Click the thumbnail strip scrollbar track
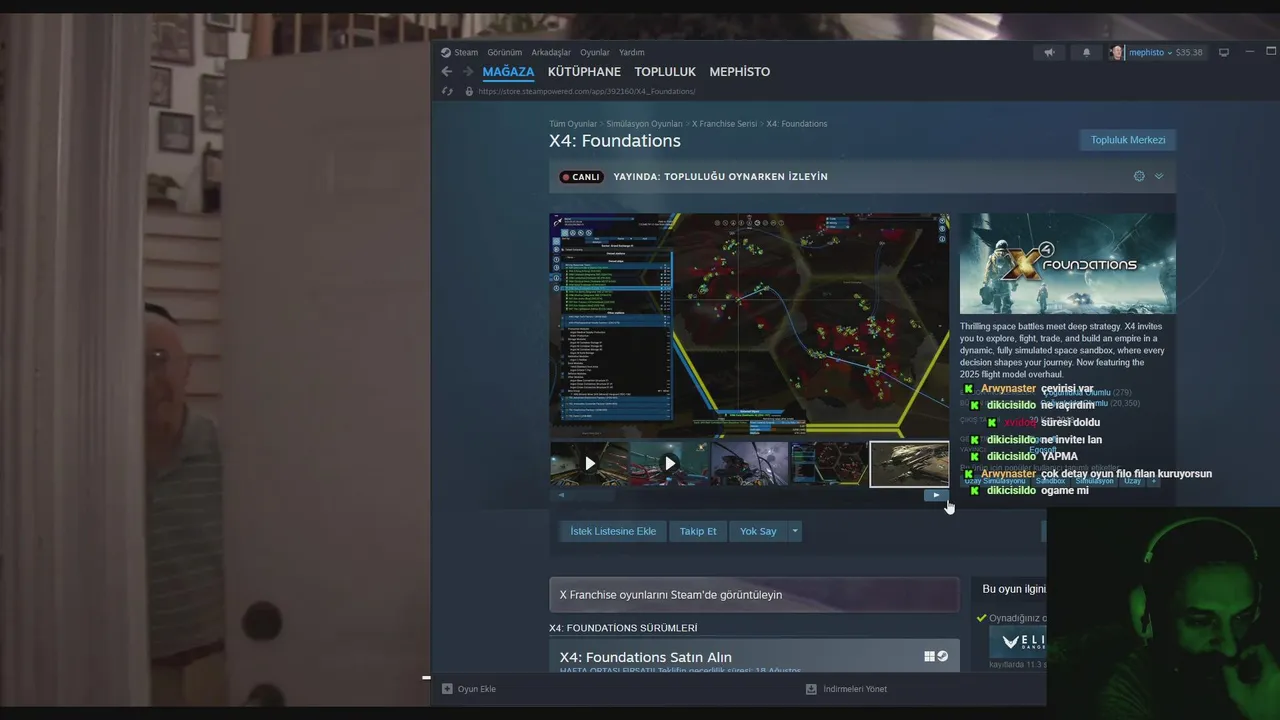The width and height of the screenshot is (1280, 720). click(748, 495)
